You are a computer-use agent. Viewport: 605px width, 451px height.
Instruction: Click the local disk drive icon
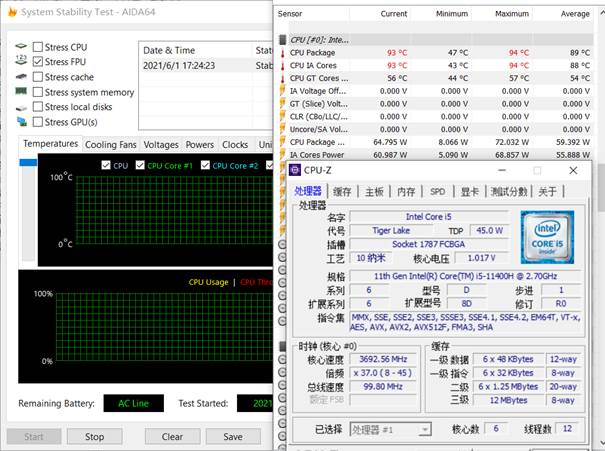21,108
